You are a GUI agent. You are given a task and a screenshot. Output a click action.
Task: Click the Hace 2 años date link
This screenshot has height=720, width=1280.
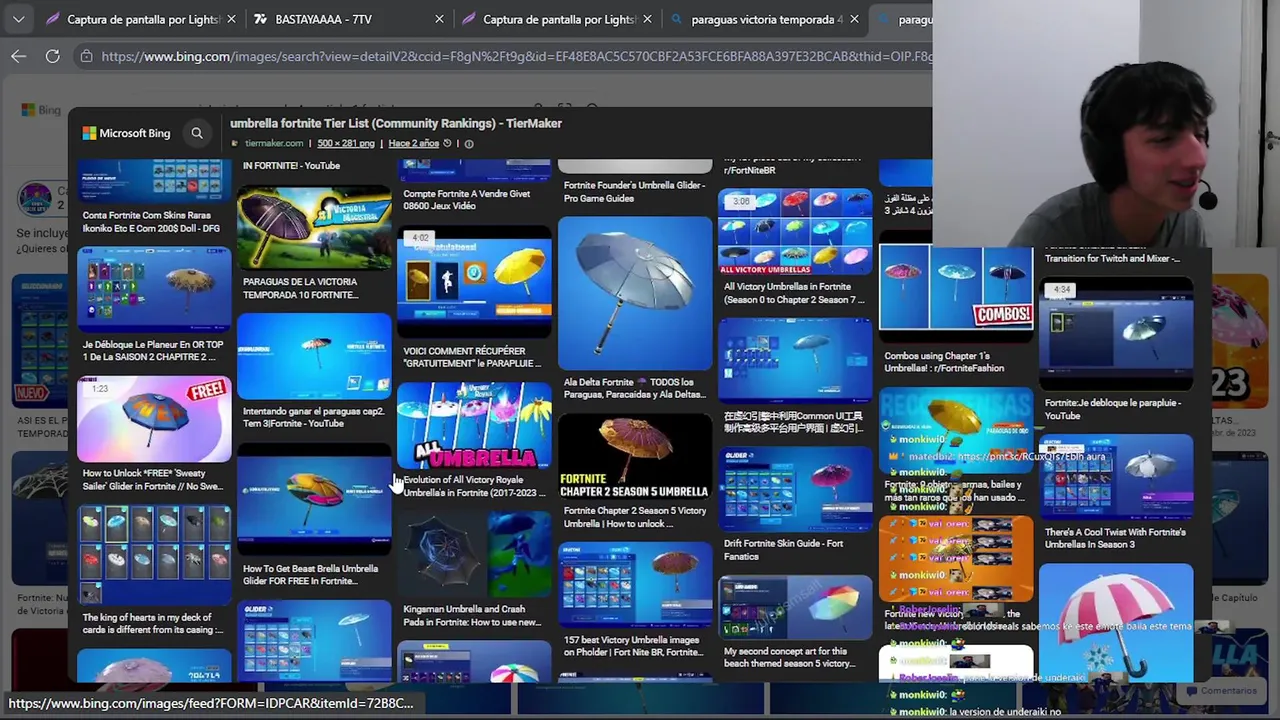[413, 143]
